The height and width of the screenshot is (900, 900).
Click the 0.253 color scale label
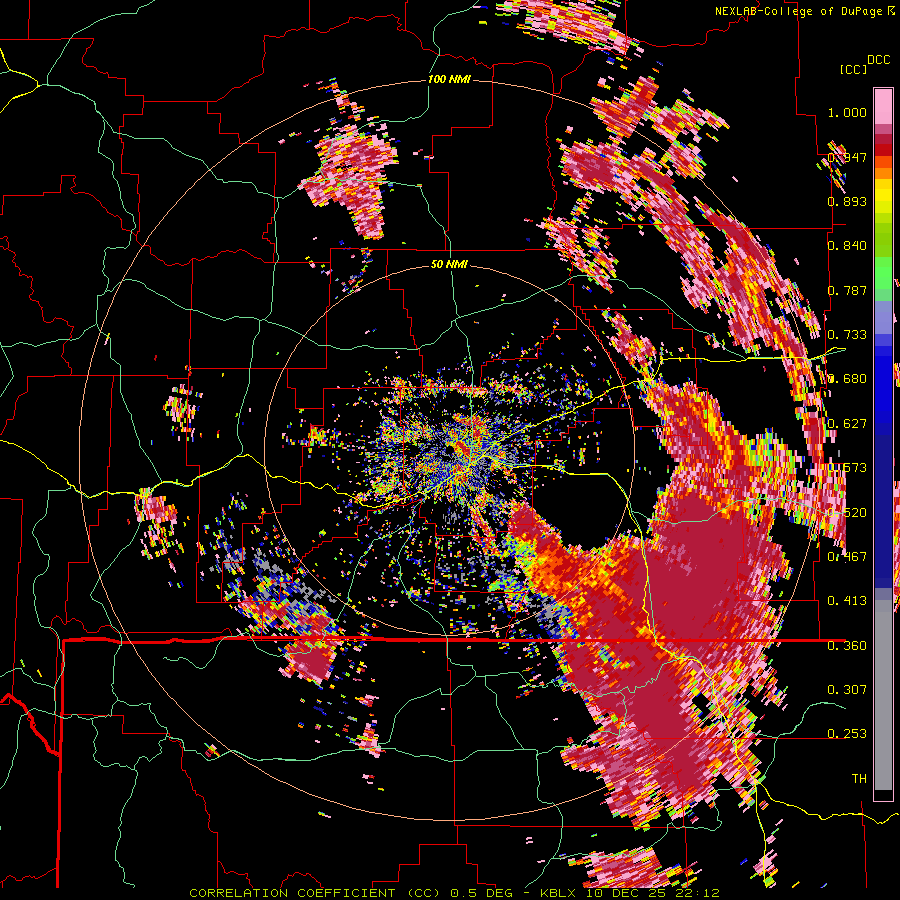point(847,734)
